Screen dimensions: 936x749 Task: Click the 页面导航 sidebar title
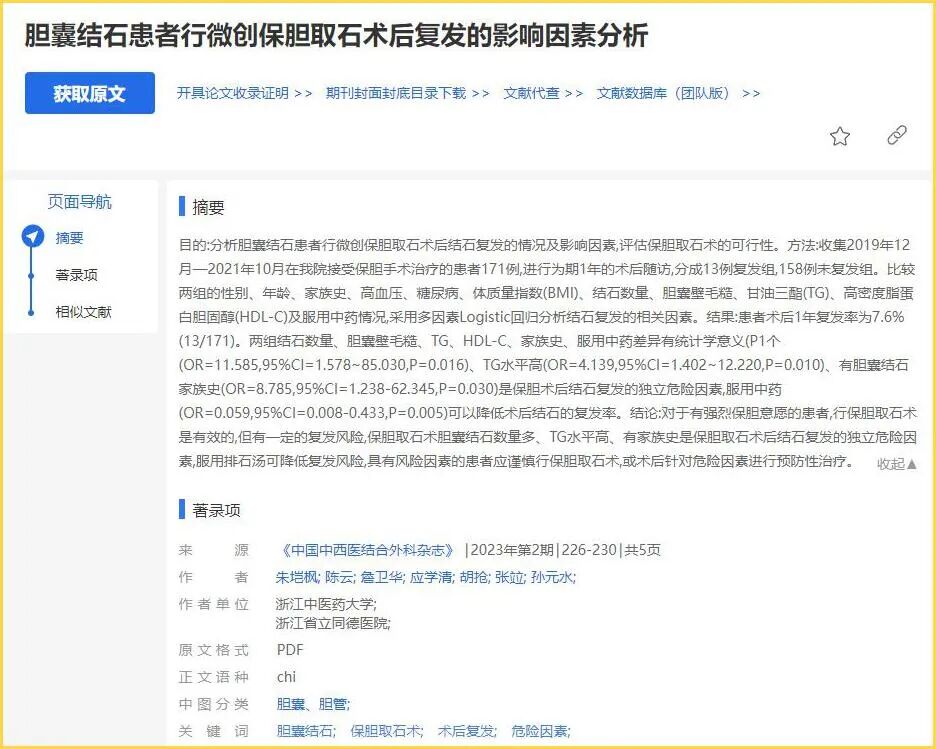79,202
